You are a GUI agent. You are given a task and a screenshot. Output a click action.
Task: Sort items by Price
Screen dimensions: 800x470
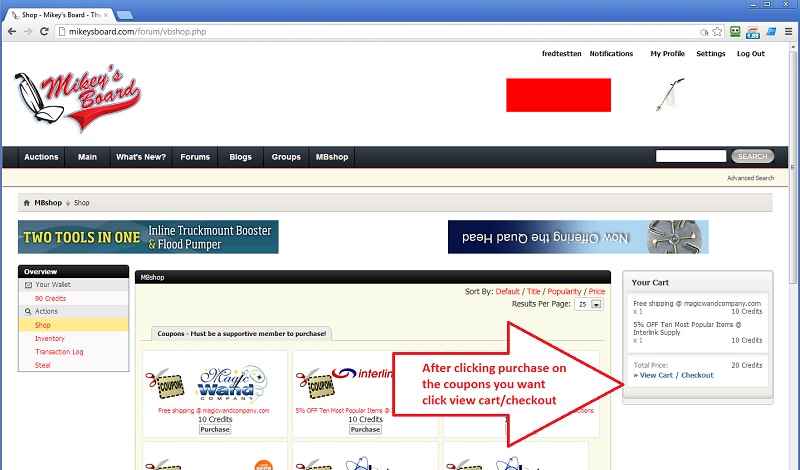pos(596,291)
